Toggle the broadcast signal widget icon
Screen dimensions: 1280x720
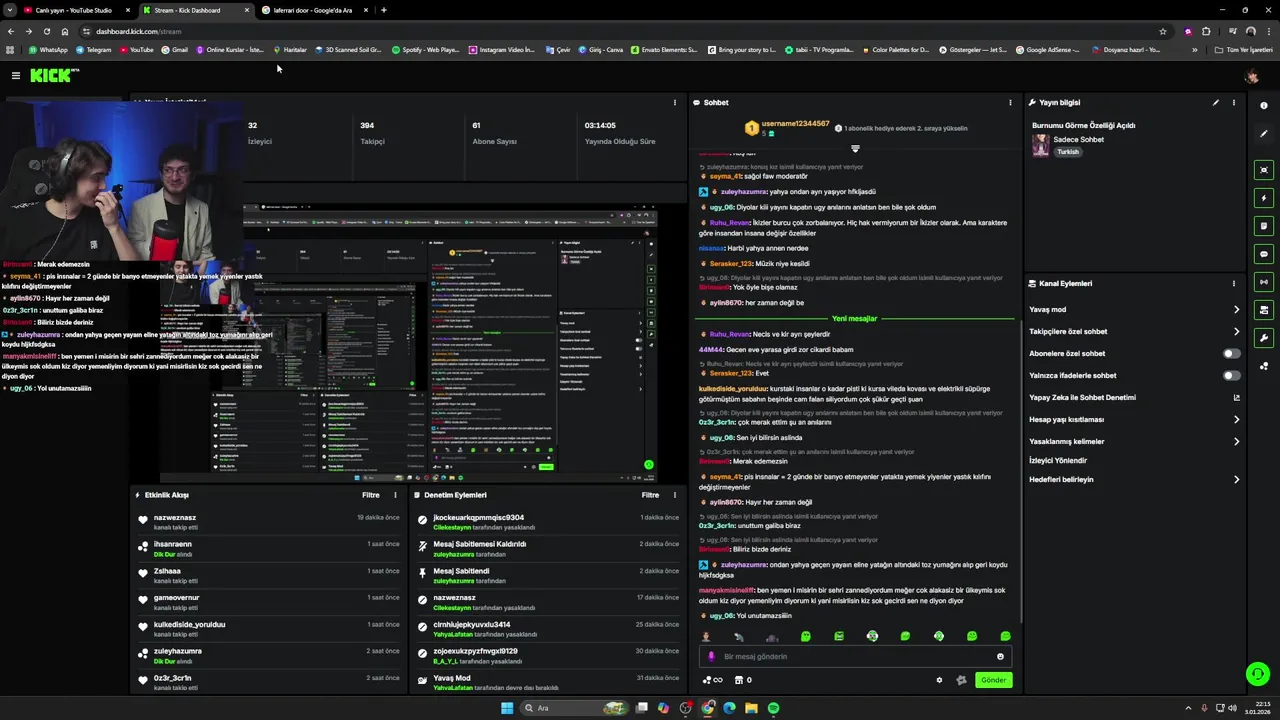[x=1264, y=282]
